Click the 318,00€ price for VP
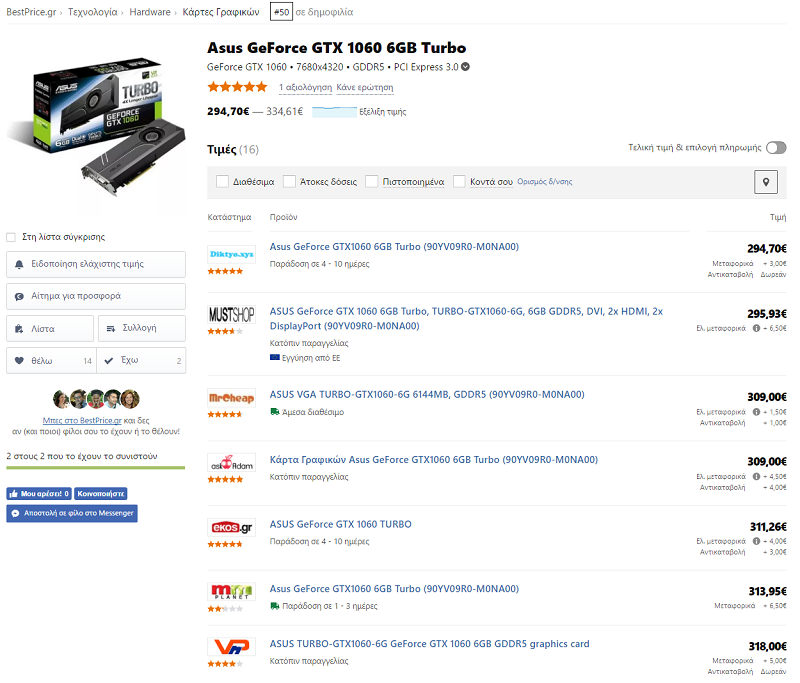This screenshot has width=800, height=683. click(767, 647)
